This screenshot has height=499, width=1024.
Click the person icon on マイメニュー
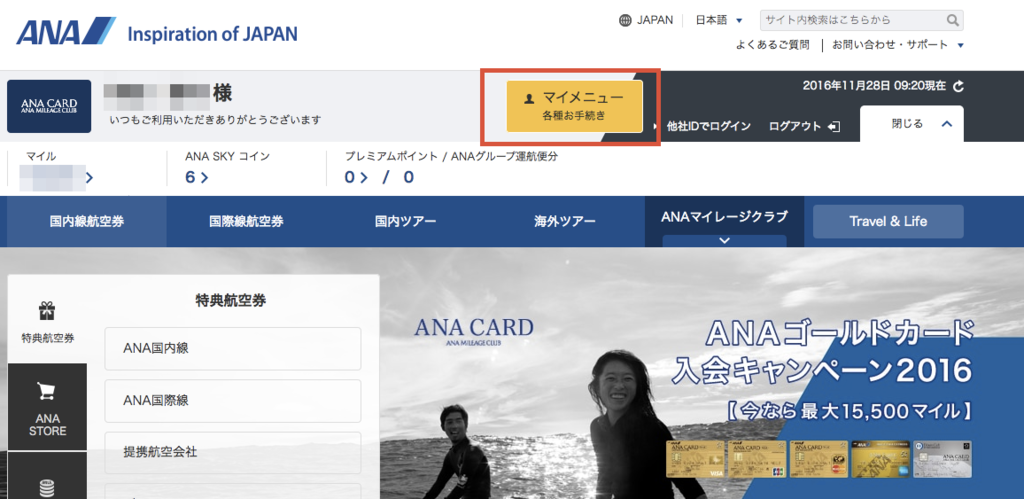[x=530, y=99]
